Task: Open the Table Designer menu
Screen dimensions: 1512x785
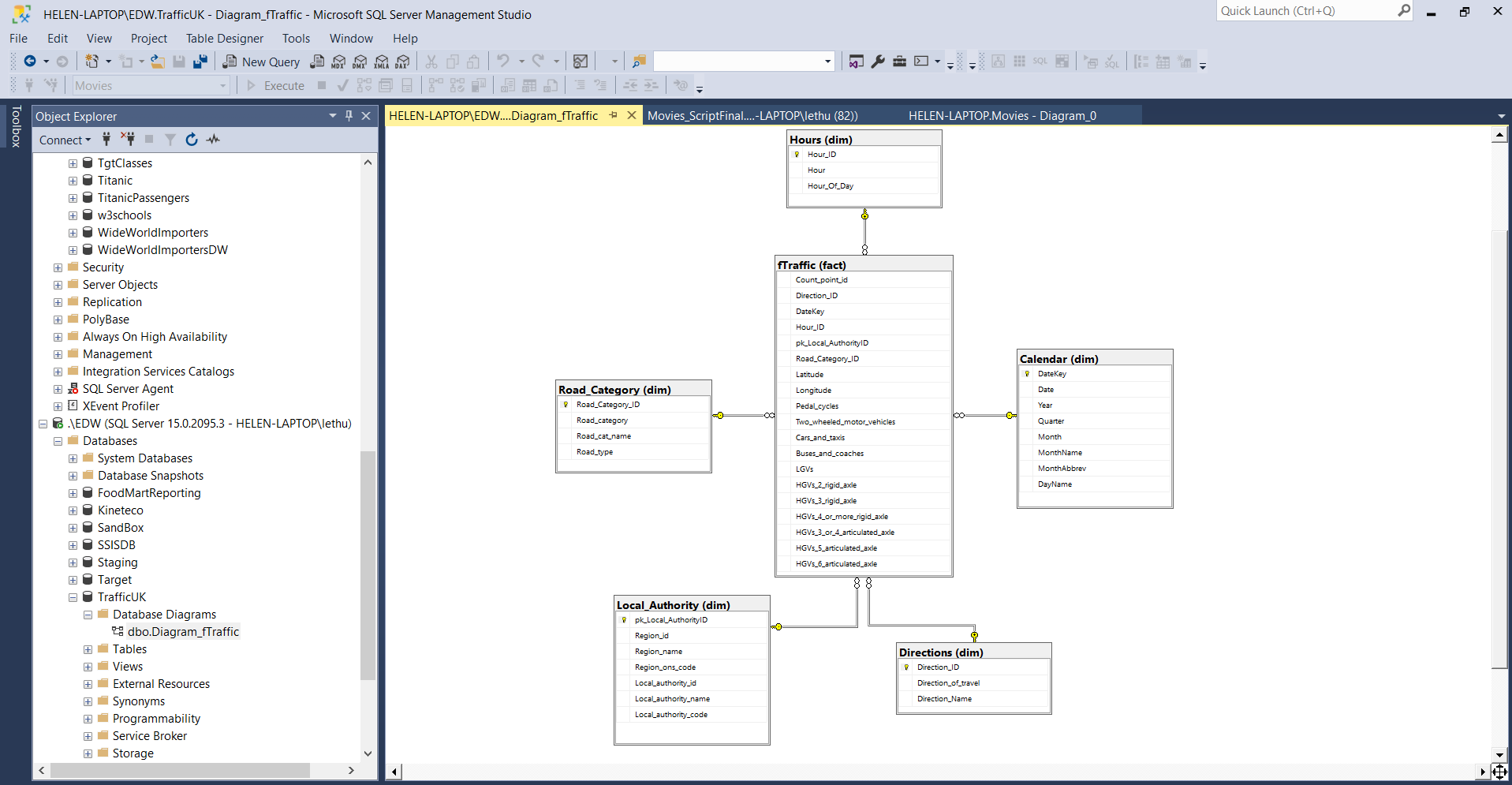Action: point(224,38)
